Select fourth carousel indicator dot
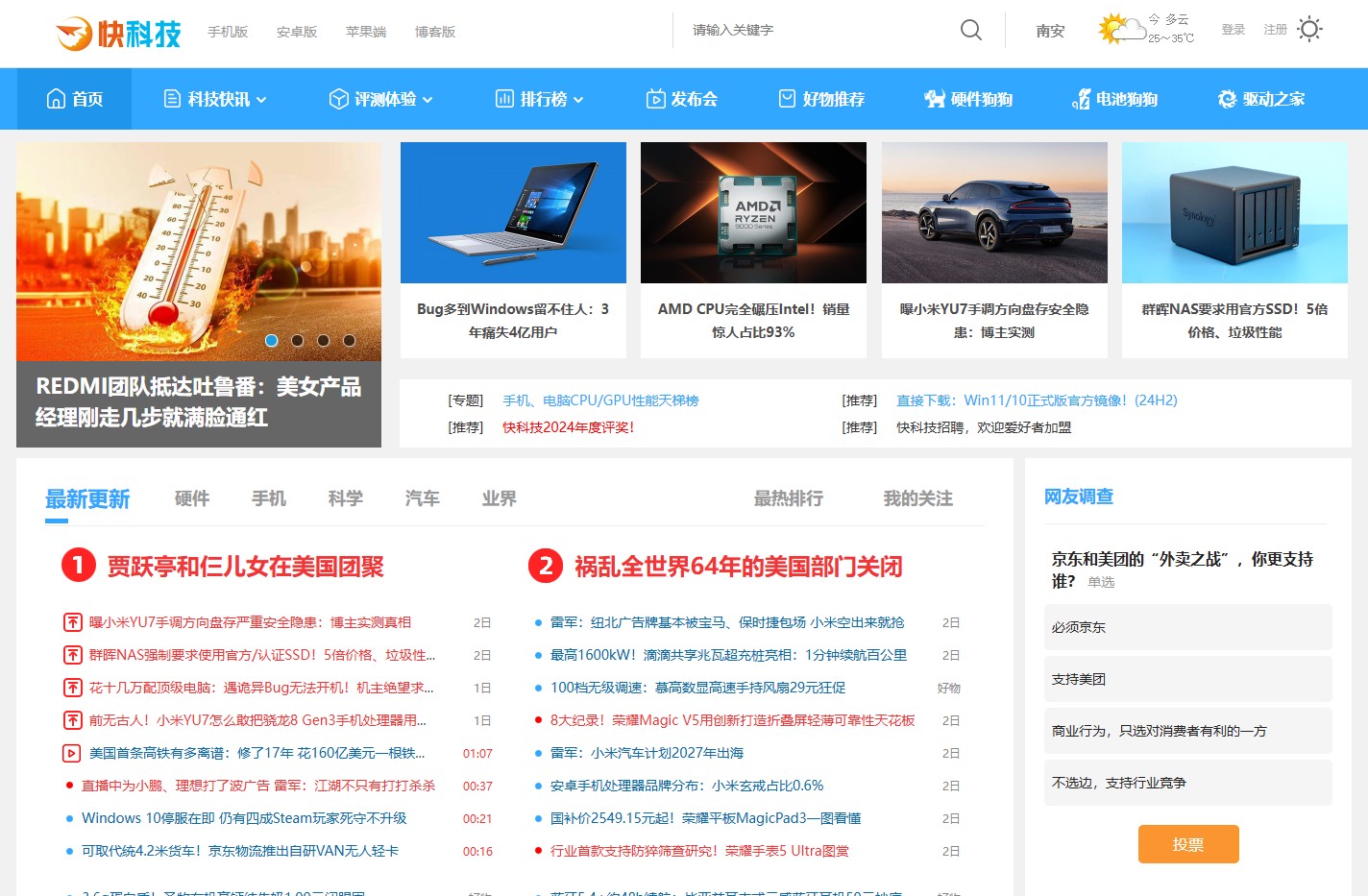Screen dimensions: 1368x896 pyautogui.click(x=350, y=340)
